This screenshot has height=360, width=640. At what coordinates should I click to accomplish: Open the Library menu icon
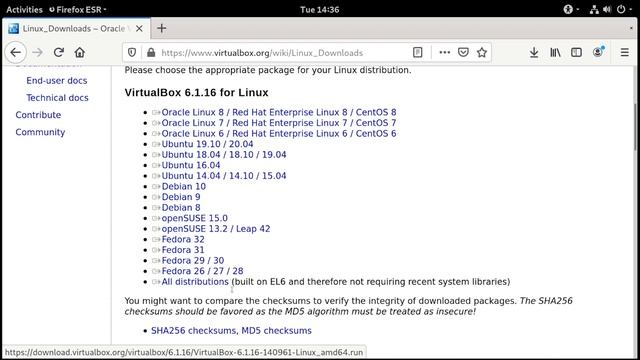555,52
